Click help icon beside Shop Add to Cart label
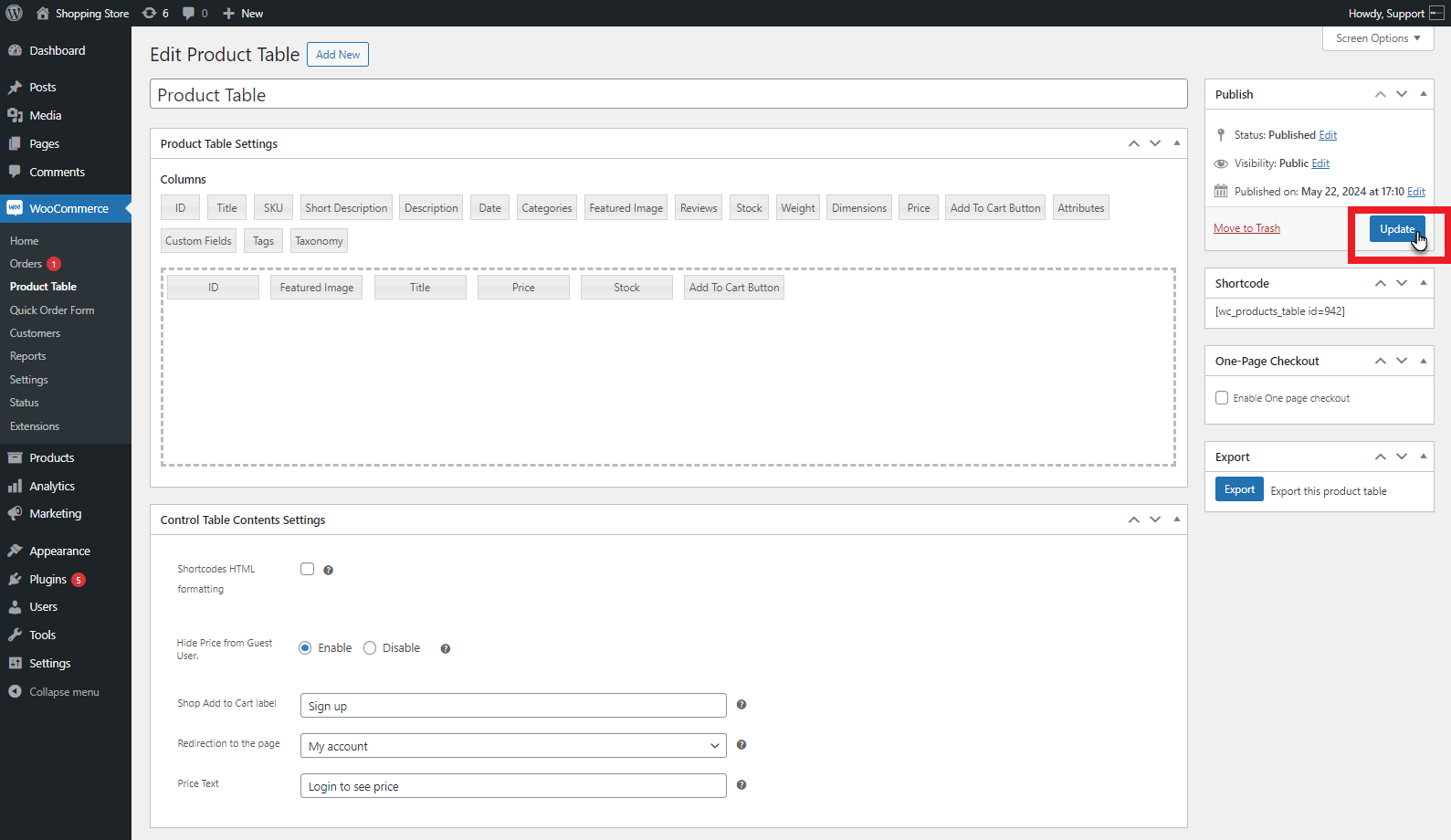Image resolution: width=1451 pixels, height=840 pixels. (x=741, y=705)
